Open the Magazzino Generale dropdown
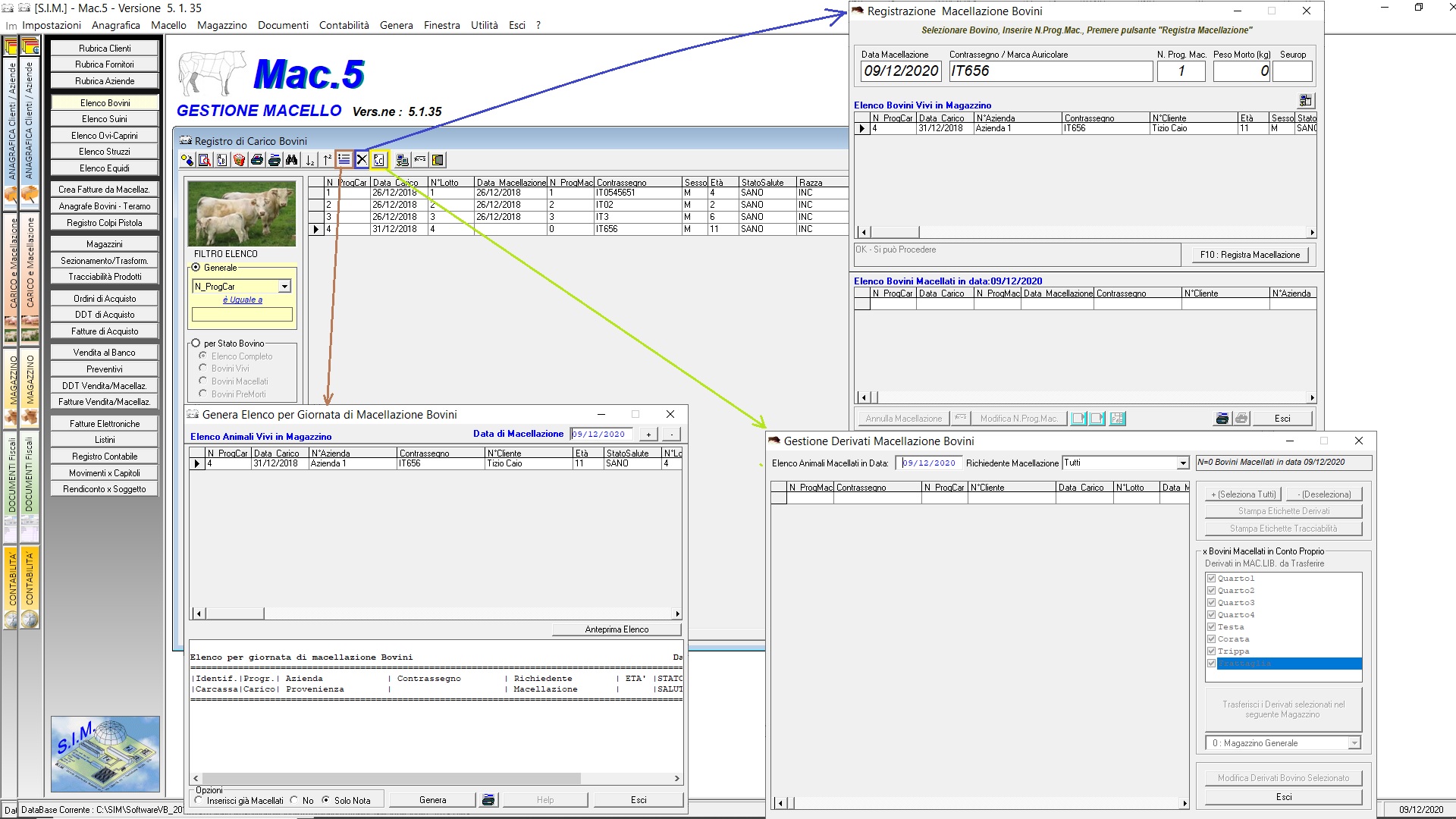The height and width of the screenshot is (819, 1456). click(x=1354, y=743)
